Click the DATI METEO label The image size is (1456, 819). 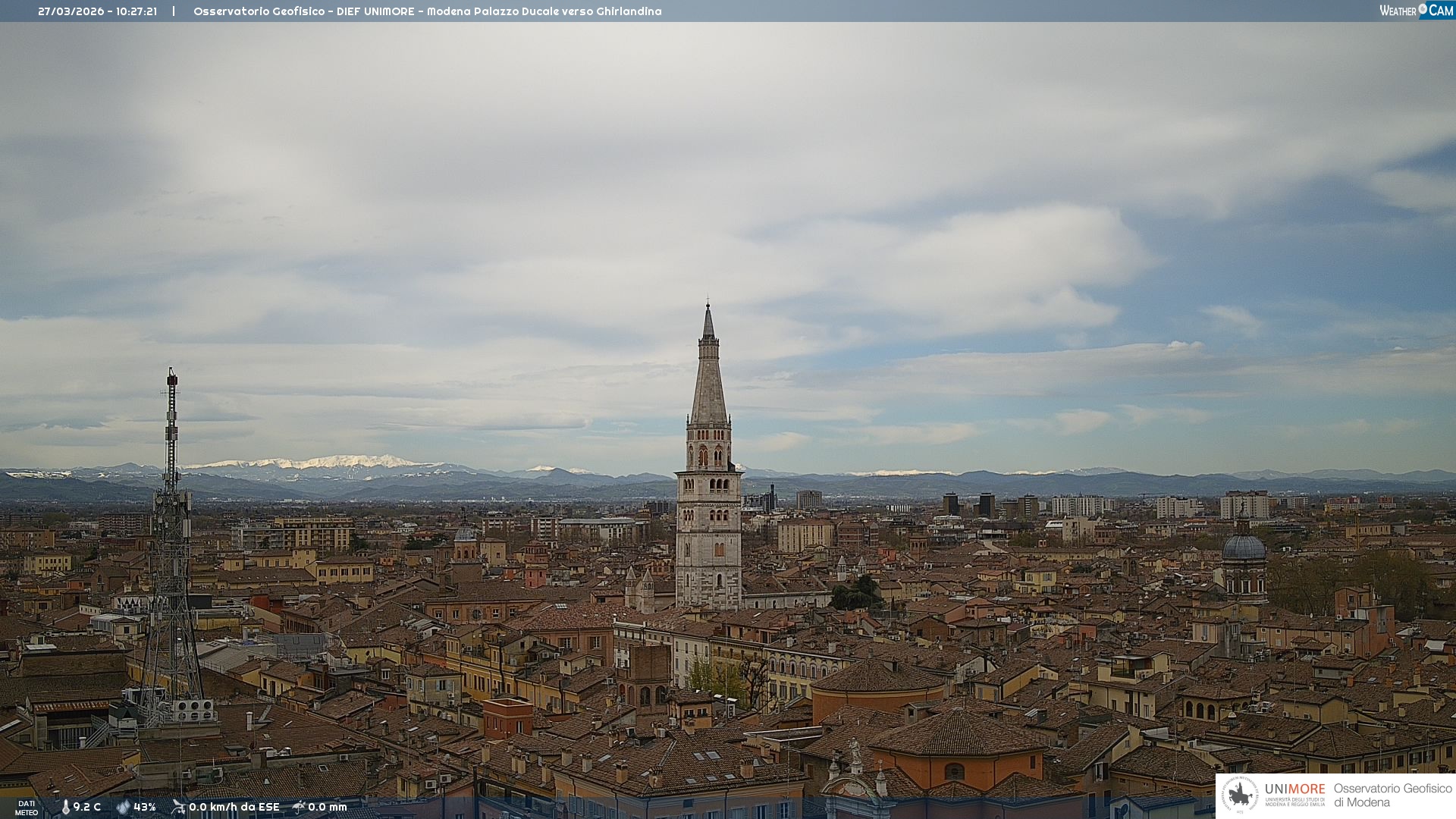(27, 808)
